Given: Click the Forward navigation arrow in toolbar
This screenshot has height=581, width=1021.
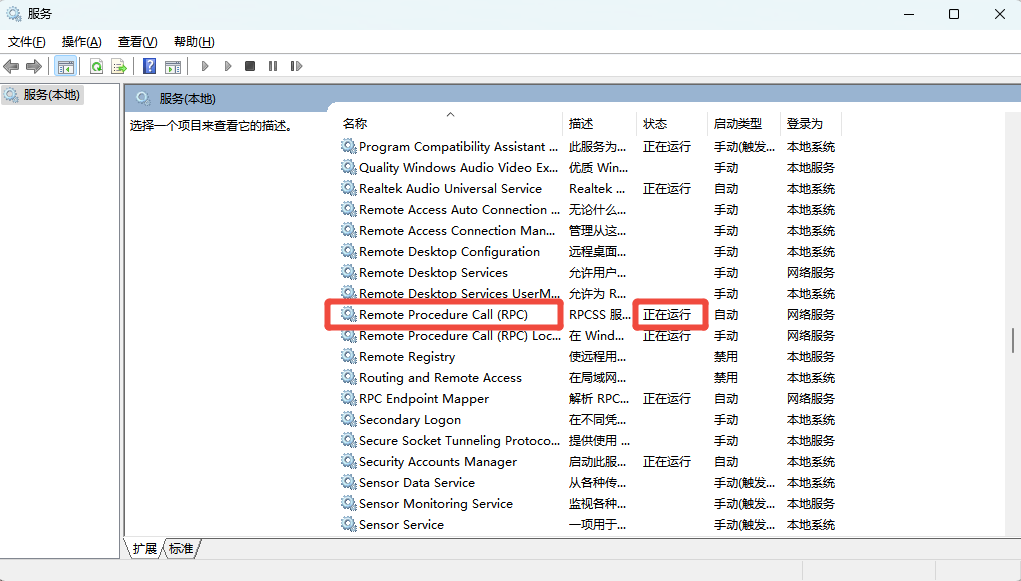Looking at the screenshot, I should point(34,66).
